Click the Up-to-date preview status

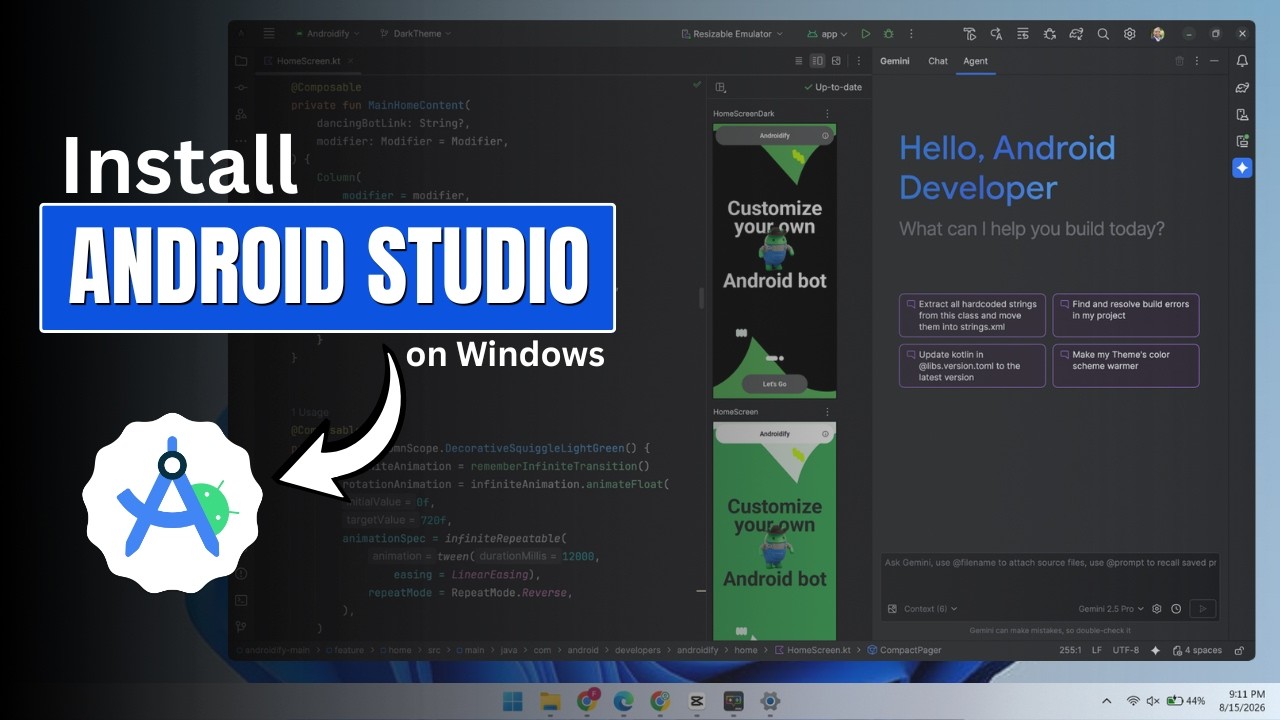pos(833,87)
